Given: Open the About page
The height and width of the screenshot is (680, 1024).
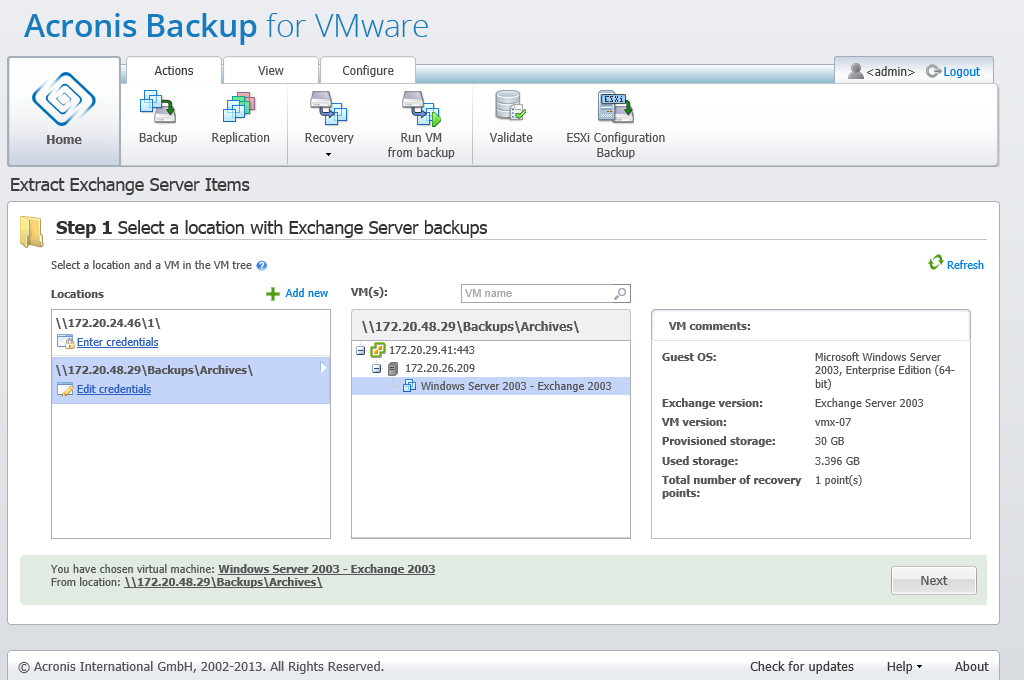Looking at the screenshot, I should [x=971, y=666].
